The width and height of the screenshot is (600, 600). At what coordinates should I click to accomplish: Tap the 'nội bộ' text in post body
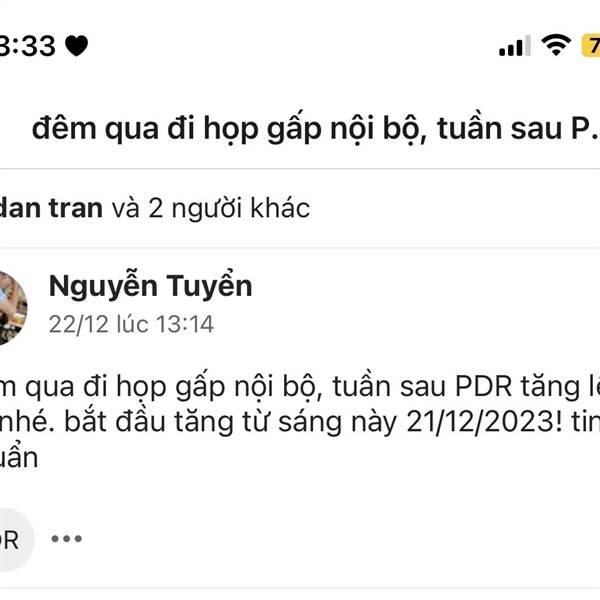(276, 387)
